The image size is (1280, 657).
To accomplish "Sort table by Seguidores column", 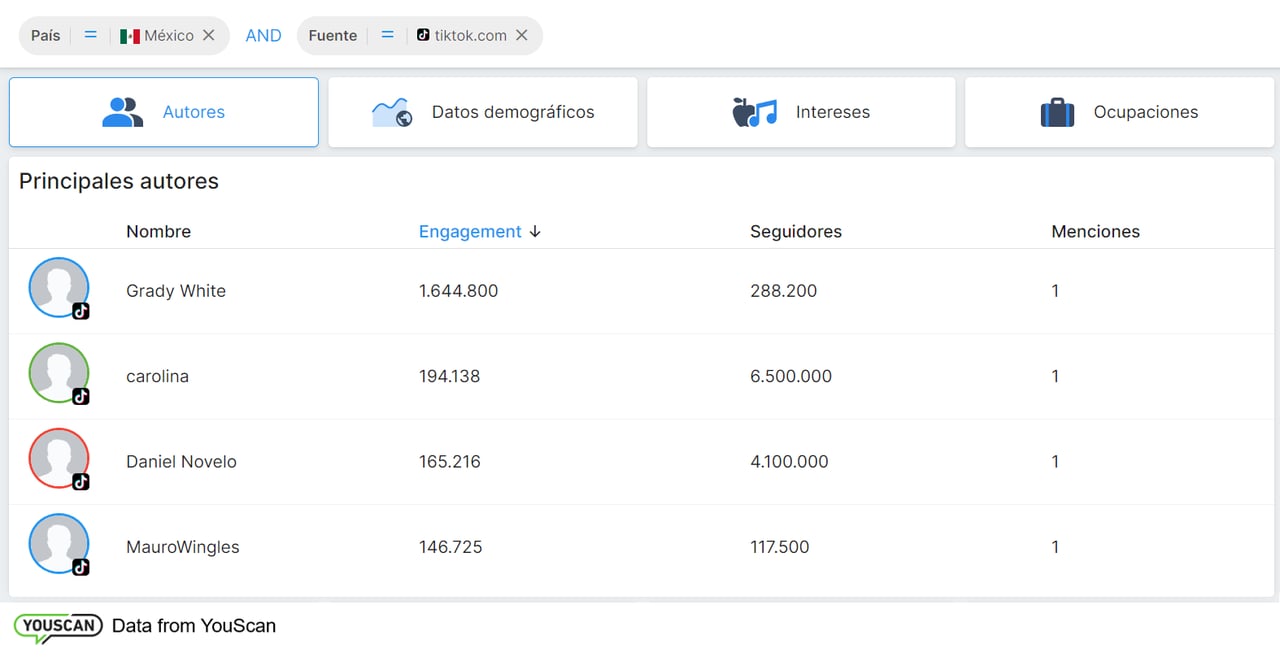I will coord(795,231).
